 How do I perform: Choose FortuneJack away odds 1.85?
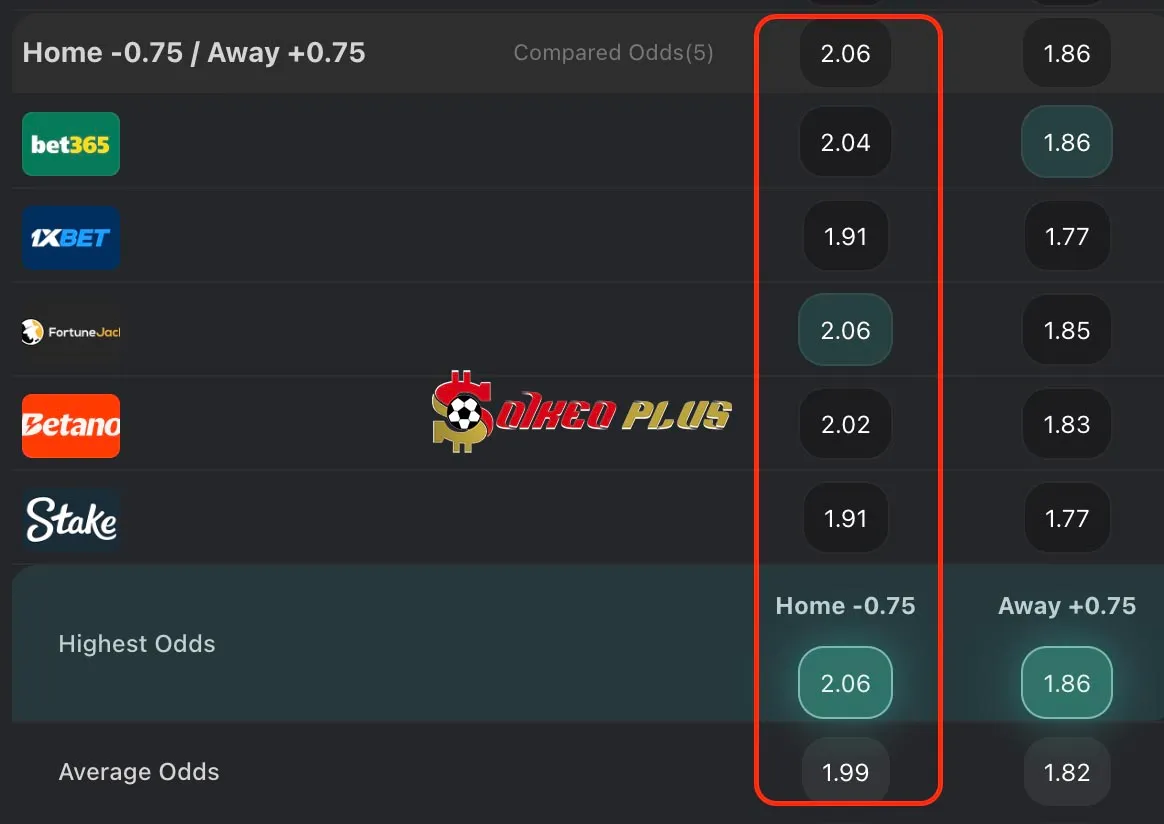[x=1067, y=330]
